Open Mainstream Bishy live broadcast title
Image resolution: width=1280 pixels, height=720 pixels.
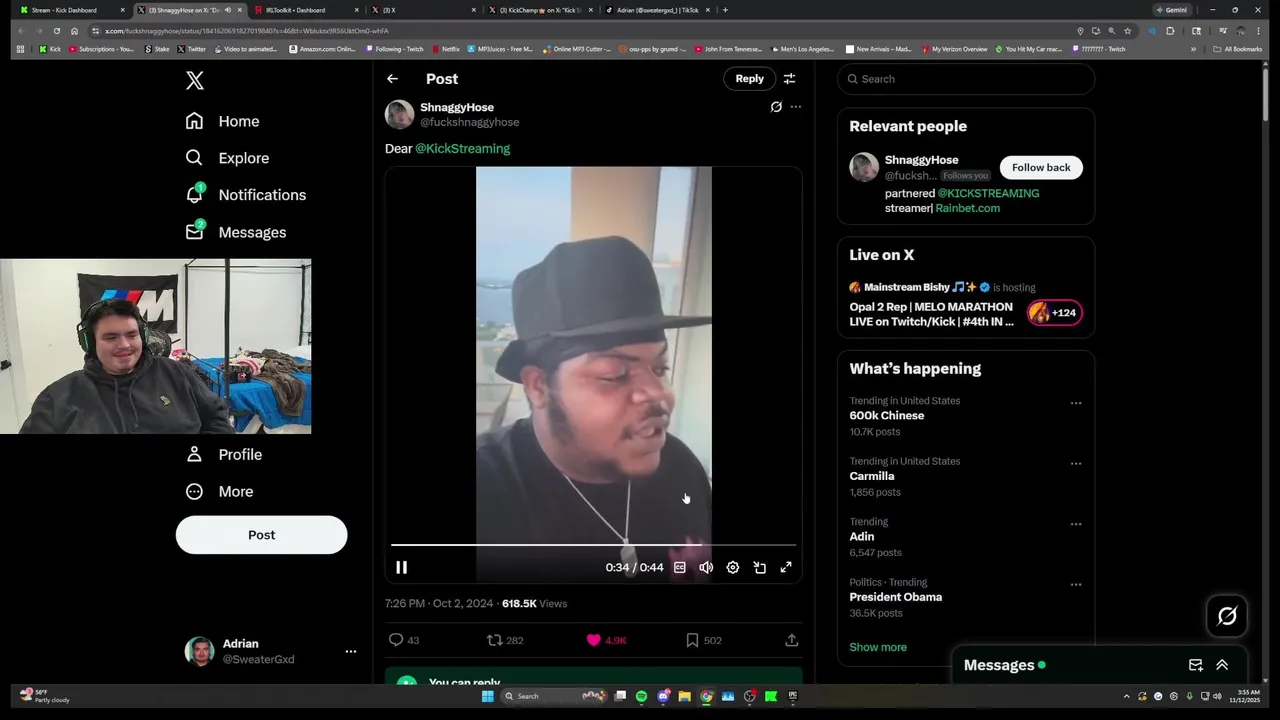(x=931, y=314)
